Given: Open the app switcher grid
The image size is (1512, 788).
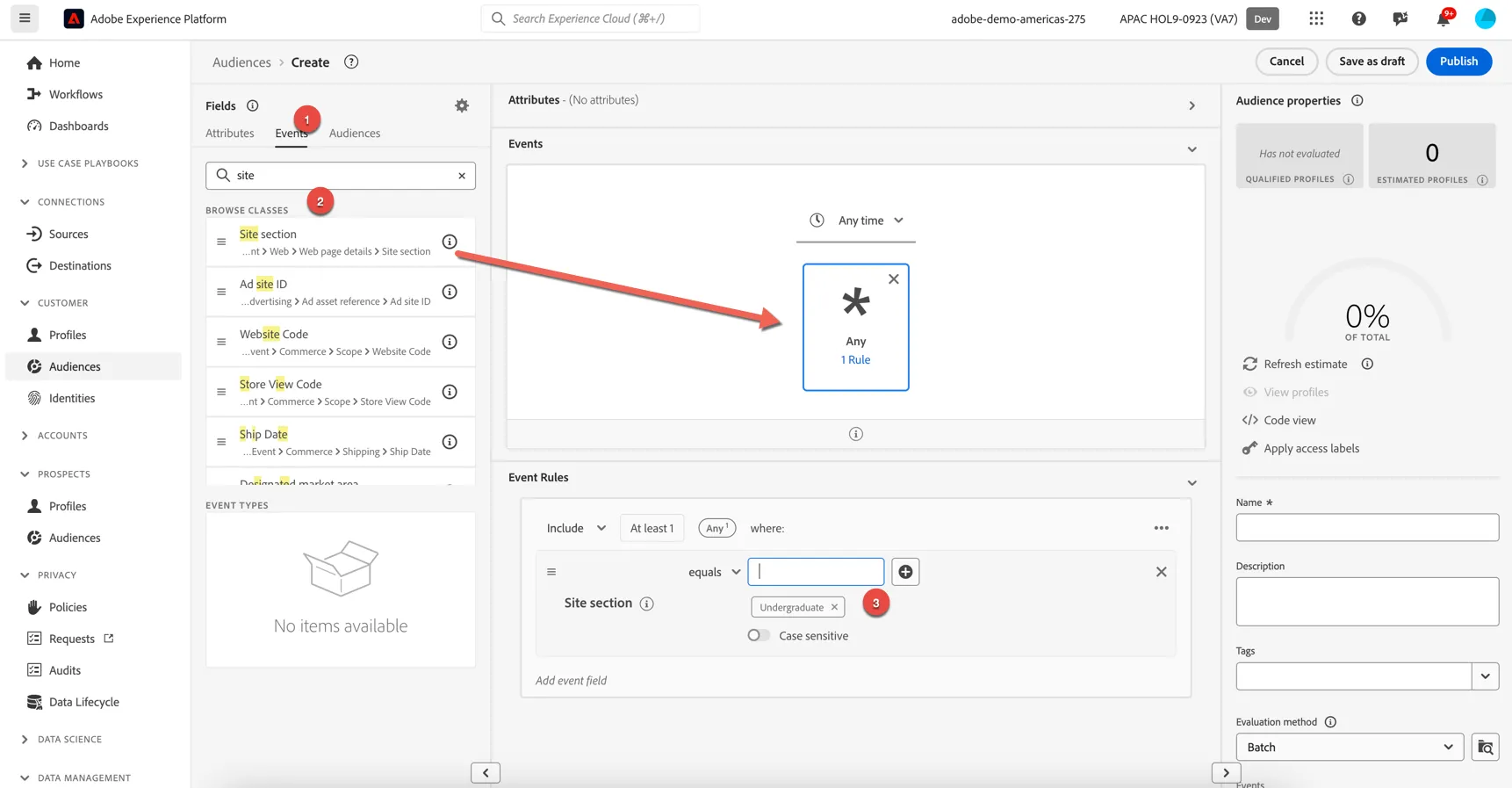Looking at the screenshot, I should tap(1315, 18).
